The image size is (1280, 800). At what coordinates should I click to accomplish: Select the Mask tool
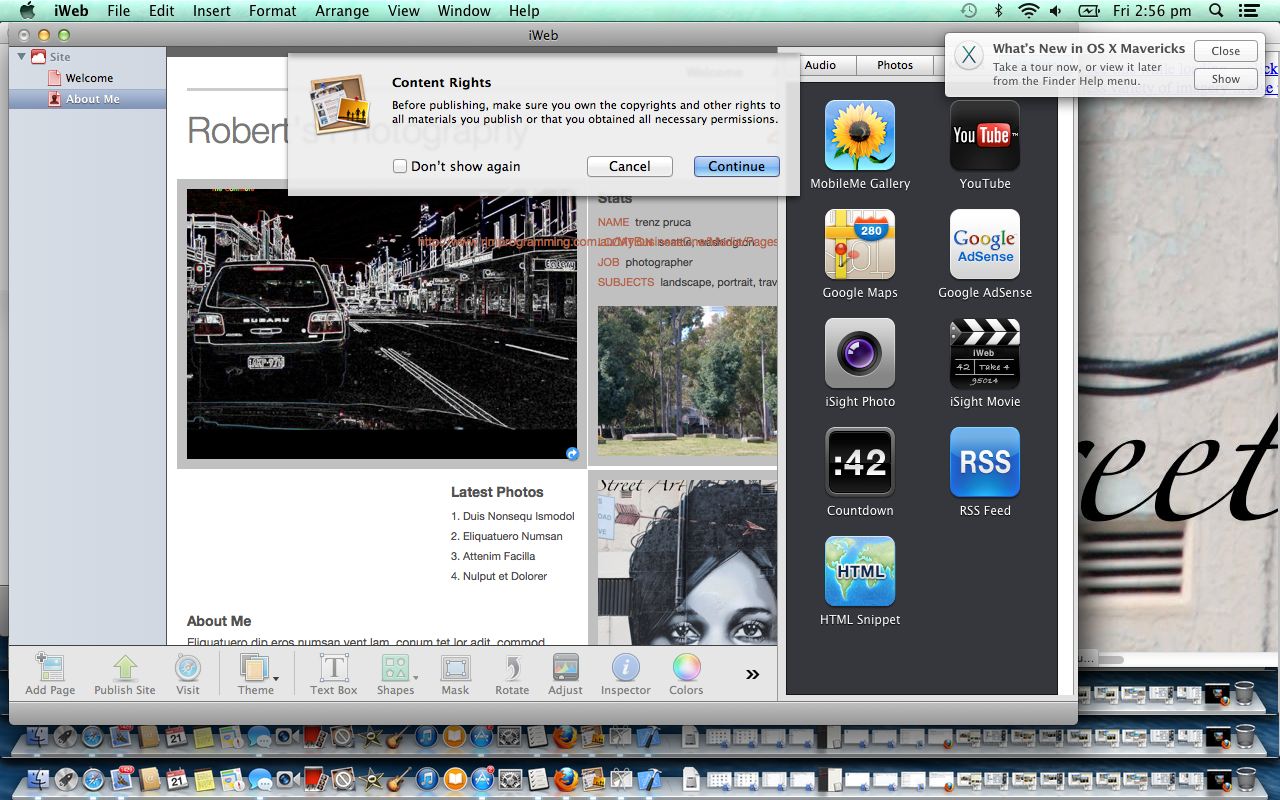455,668
